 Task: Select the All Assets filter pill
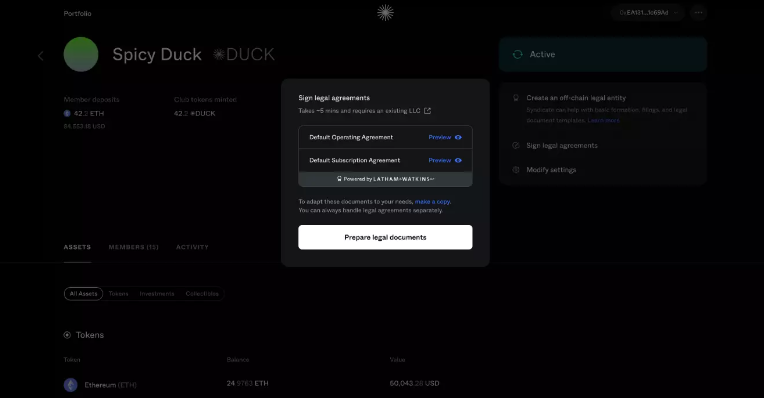(x=83, y=294)
